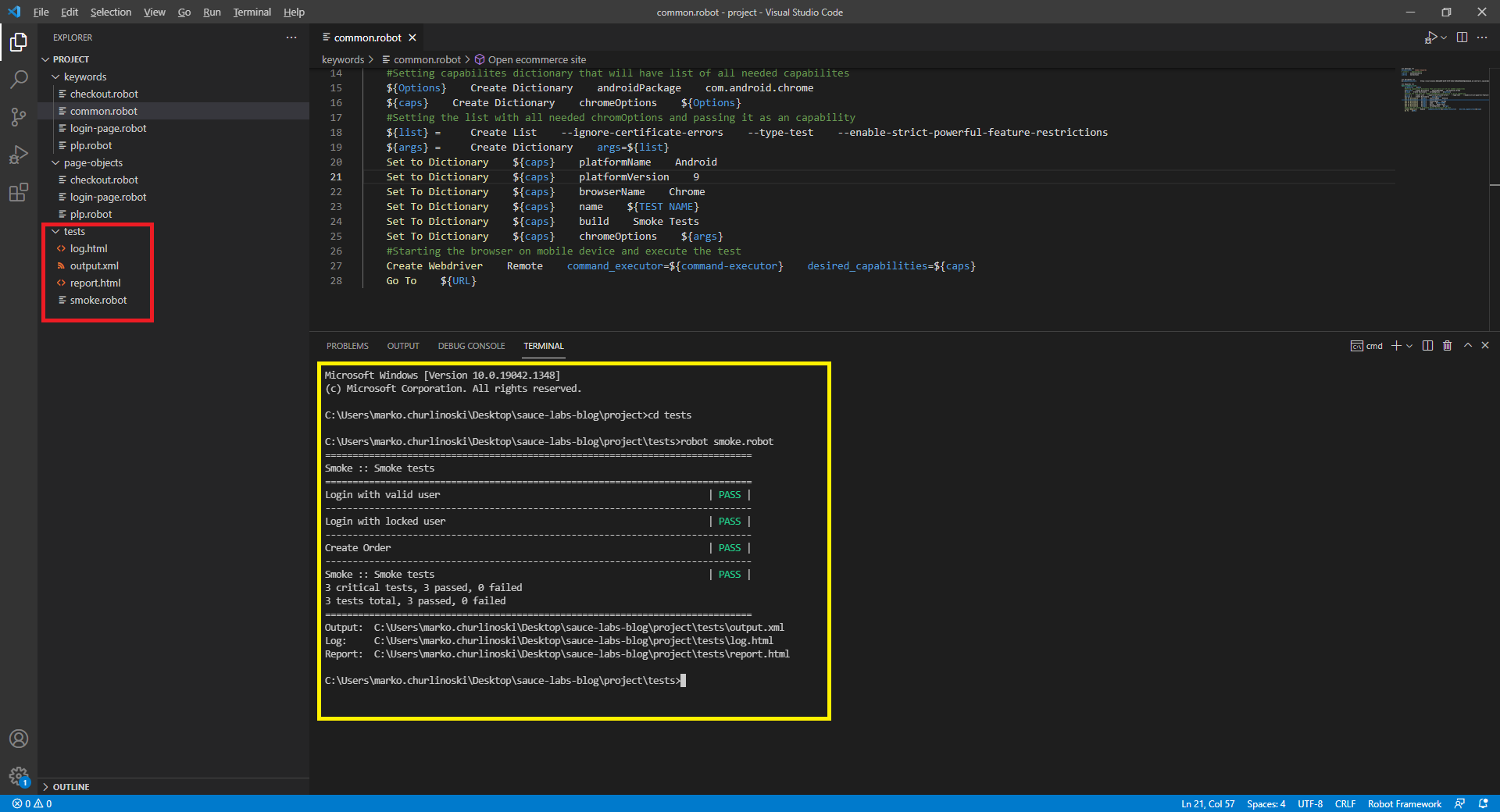The image size is (1500, 812).
Task: Click the editor vertical scrollbar
Action: click(1495, 199)
